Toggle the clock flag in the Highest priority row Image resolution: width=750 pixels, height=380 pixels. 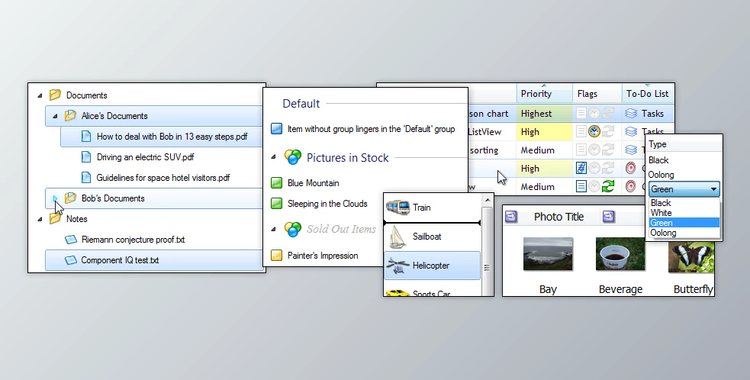594,113
